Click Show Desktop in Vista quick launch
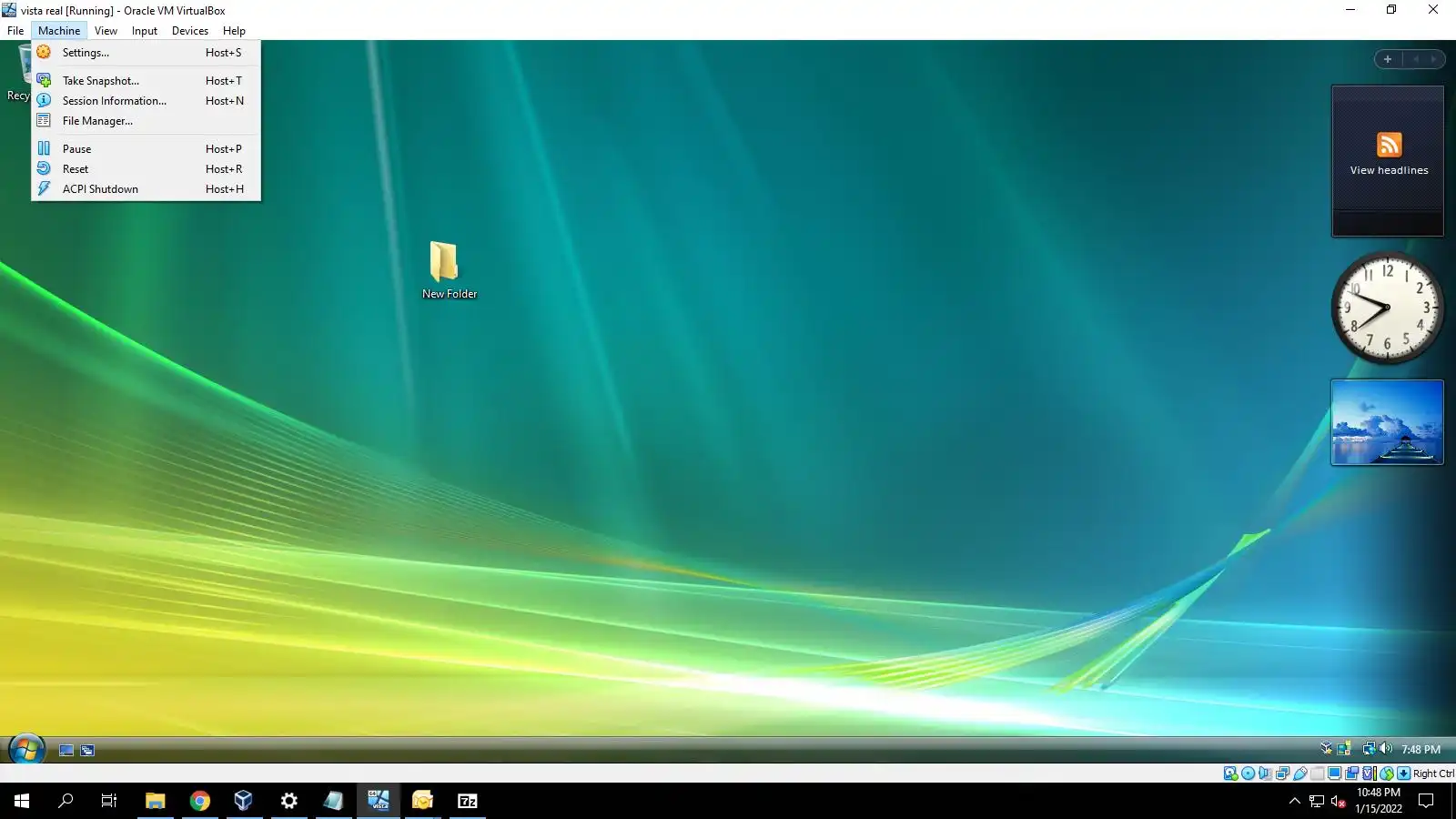This screenshot has height=819, width=1456. click(x=66, y=751)
